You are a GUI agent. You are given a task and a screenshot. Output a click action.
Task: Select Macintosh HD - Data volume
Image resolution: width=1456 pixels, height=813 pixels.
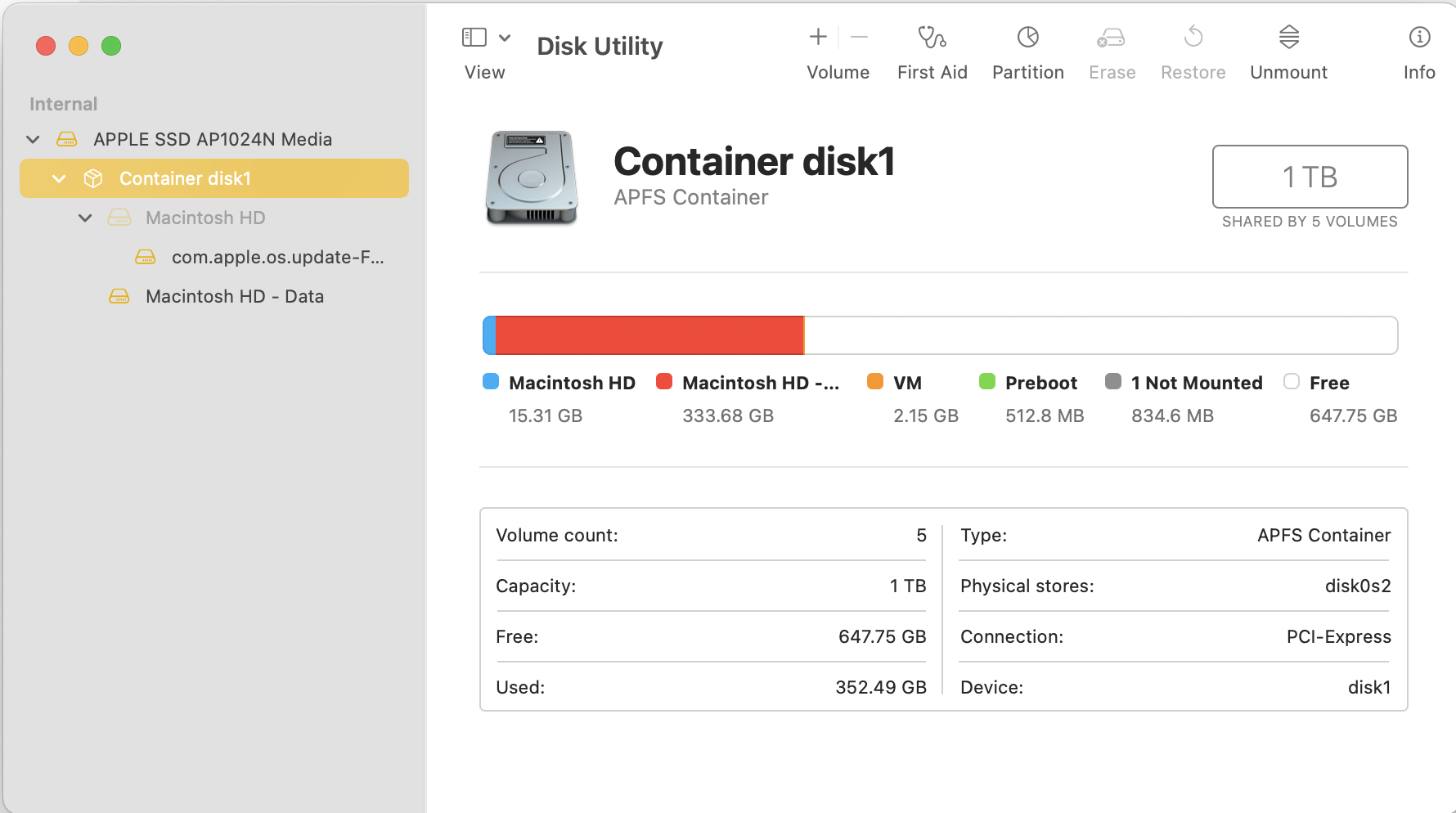tap(234, 297)
